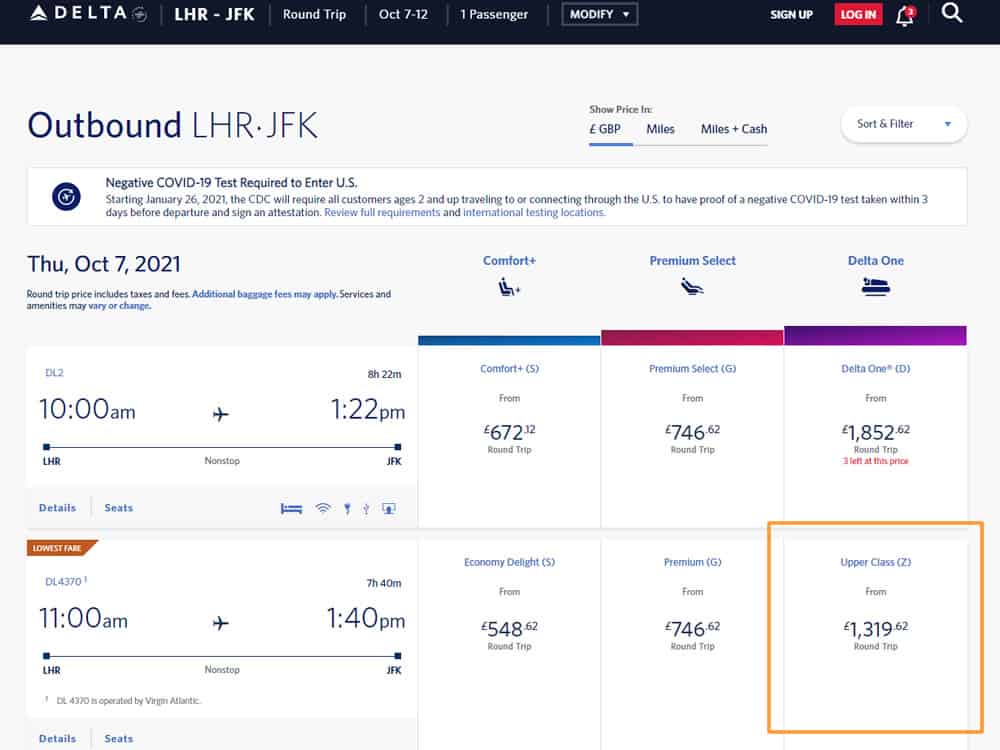Click LHR - JFK route in header

(214, 14)
